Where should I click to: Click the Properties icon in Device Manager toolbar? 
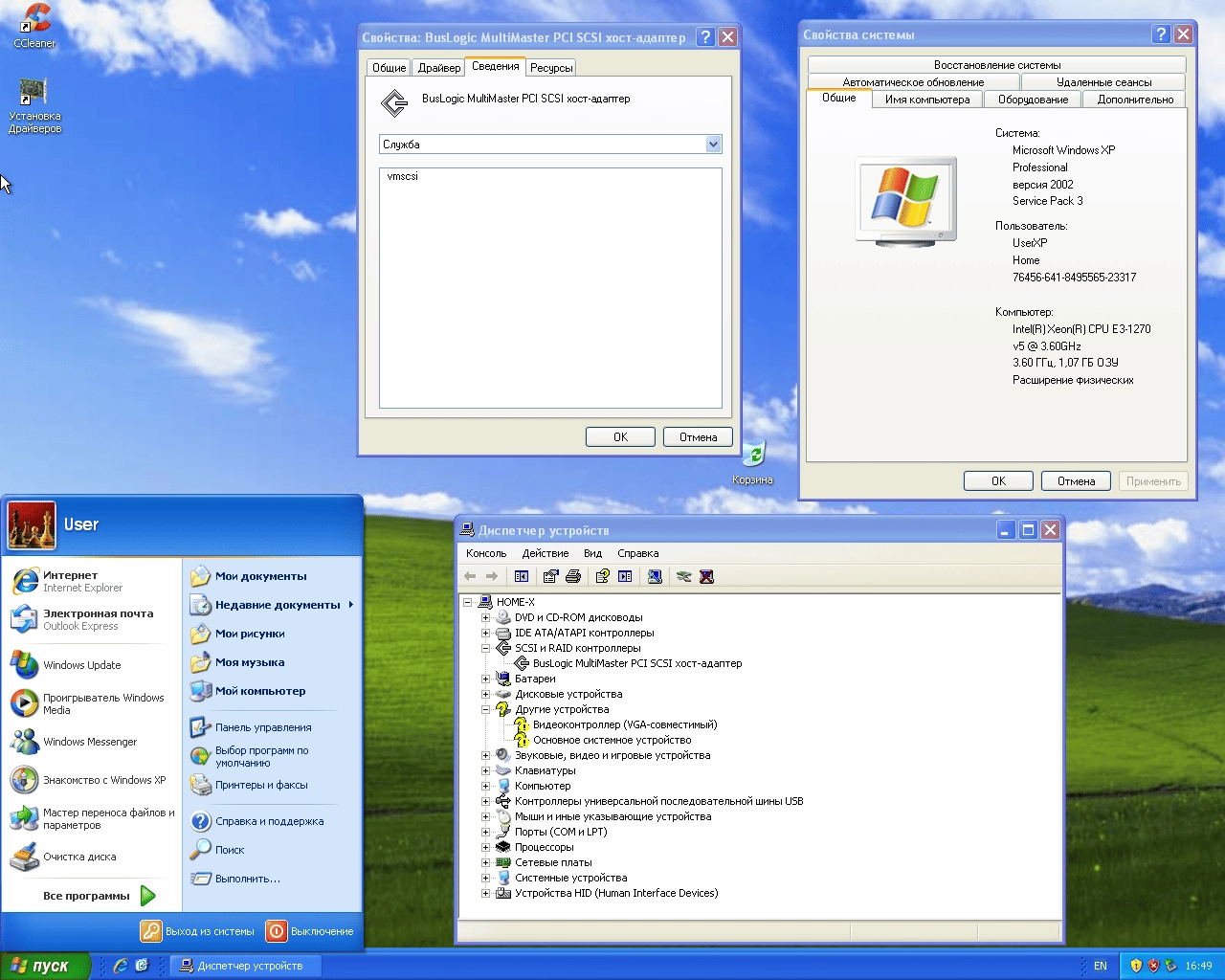click(x=550, y=576)
